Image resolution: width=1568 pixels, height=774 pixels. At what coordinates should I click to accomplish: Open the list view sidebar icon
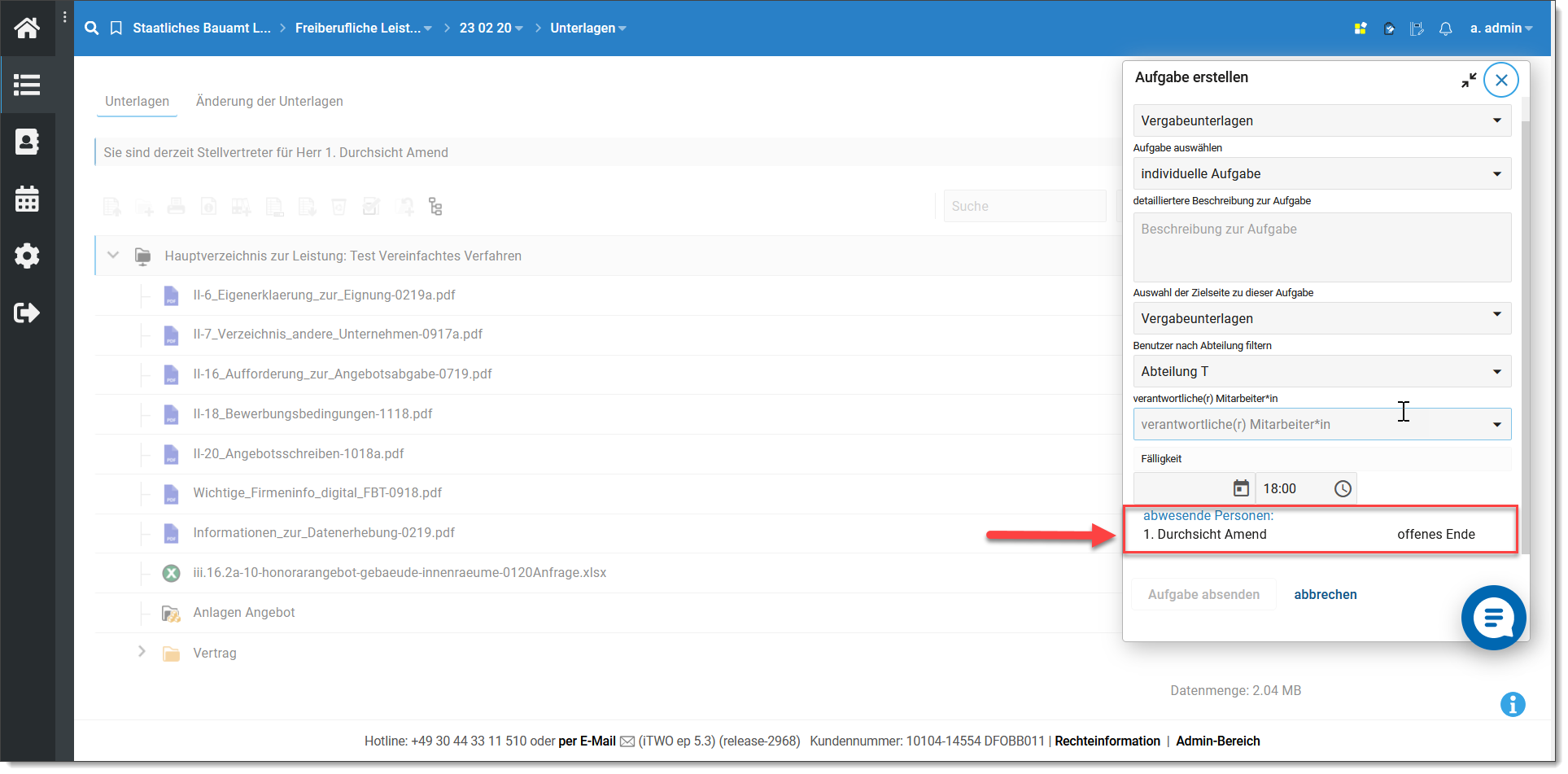[27, 85]
